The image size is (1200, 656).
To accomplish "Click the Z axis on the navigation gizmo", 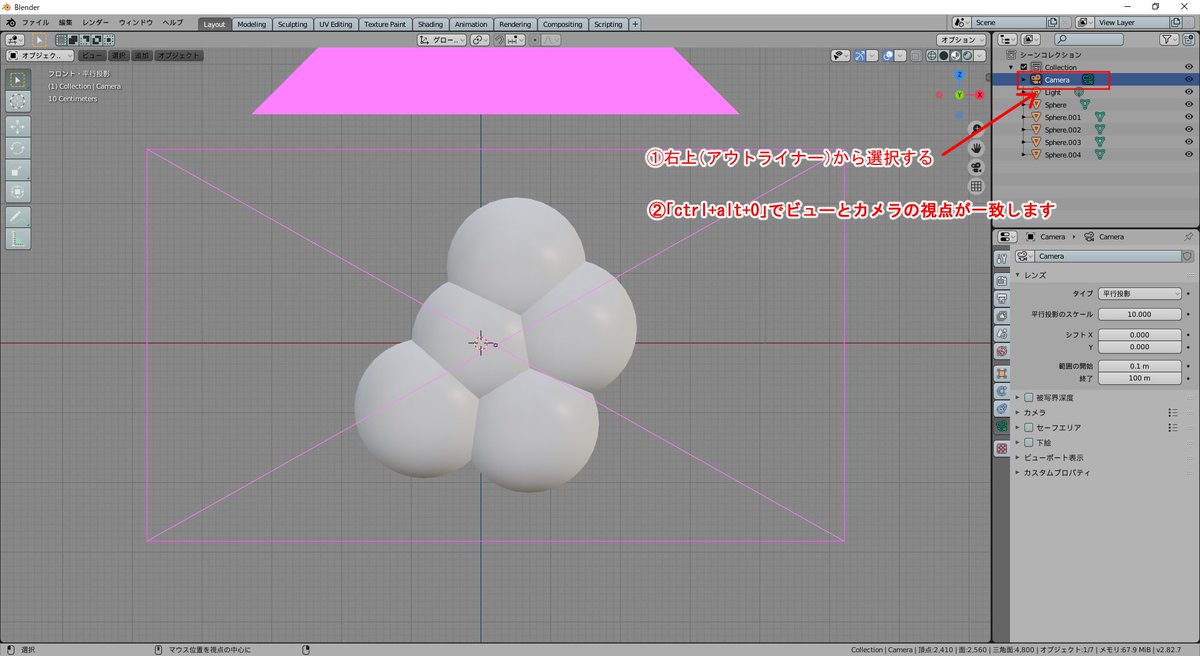I will (x=959, y=74).
